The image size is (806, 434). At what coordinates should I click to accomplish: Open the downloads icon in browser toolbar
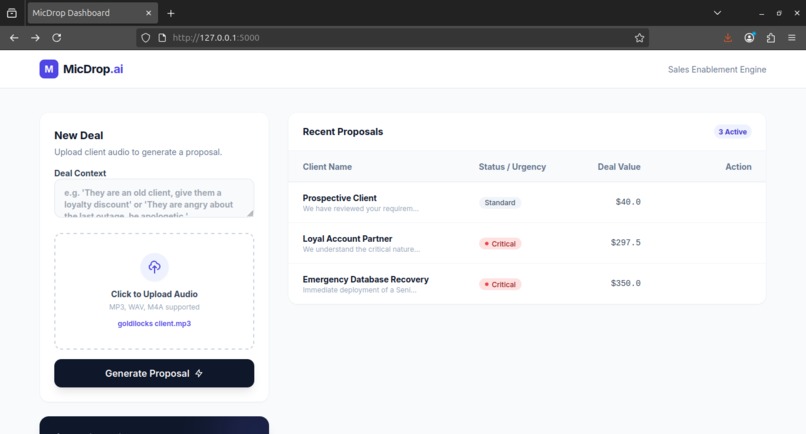click(x=727, y=38)
